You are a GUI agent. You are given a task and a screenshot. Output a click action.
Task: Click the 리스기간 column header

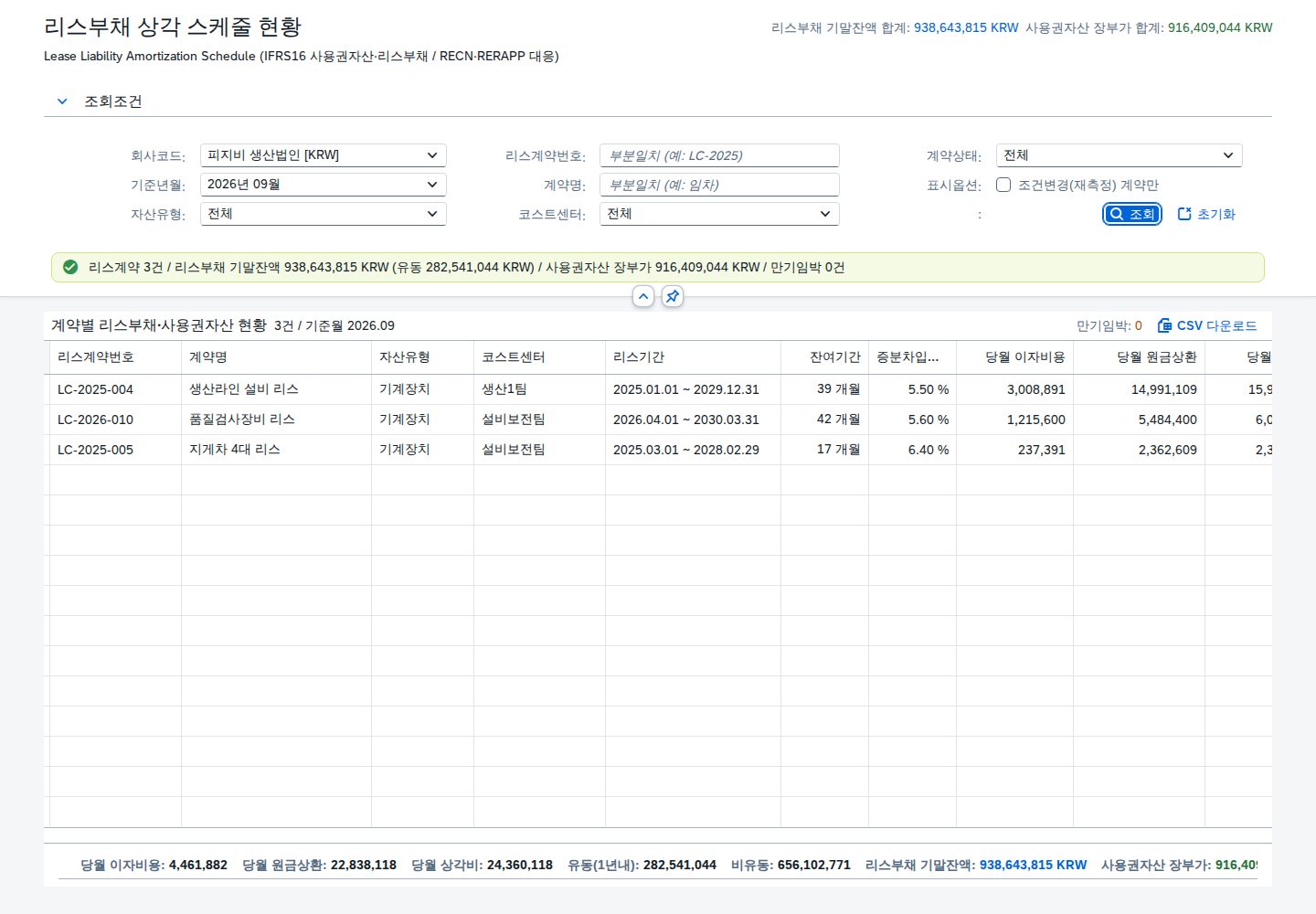pos(693,357)
